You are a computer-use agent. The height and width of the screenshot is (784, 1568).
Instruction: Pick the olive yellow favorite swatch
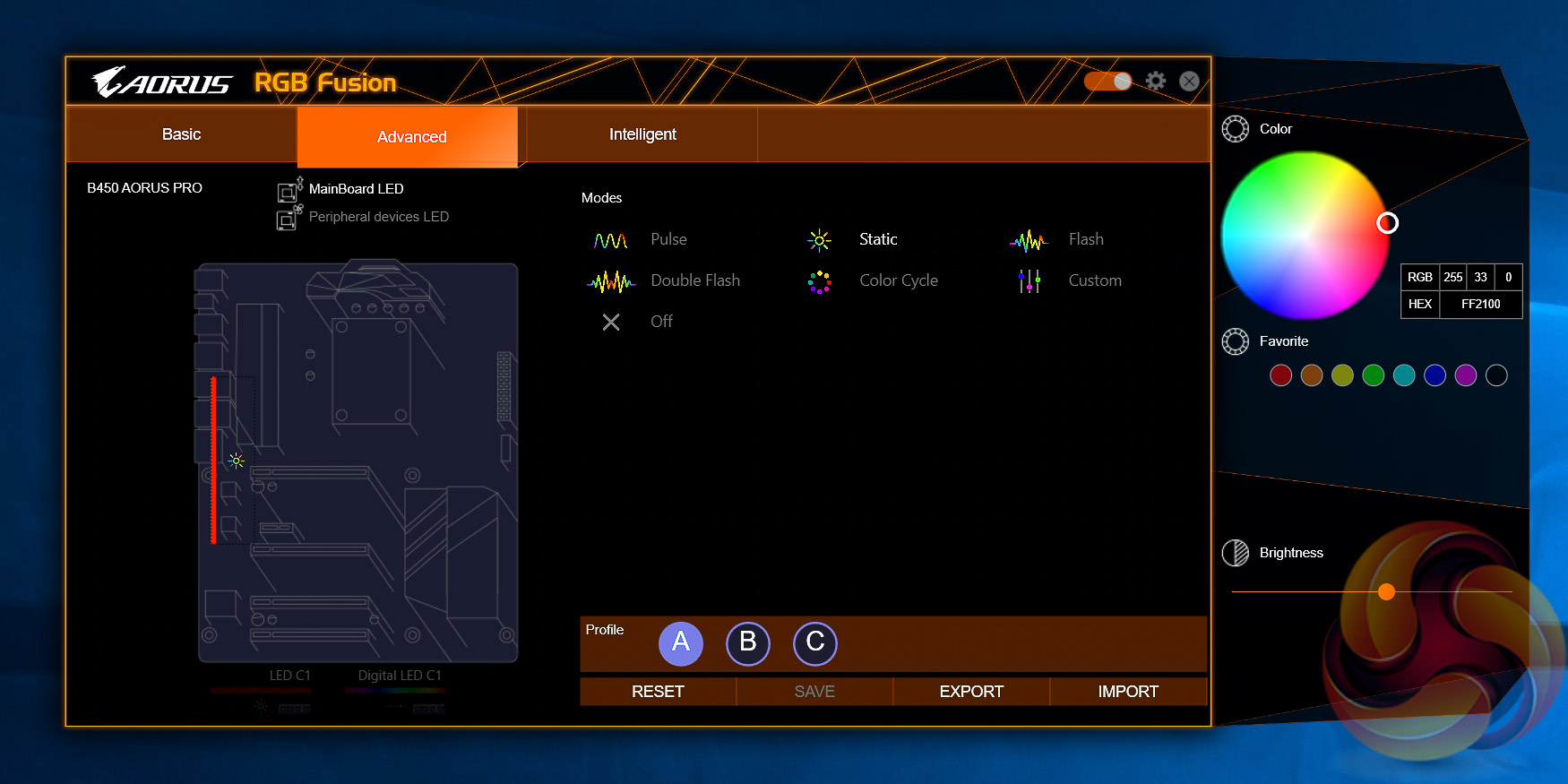coord(1342,375)
